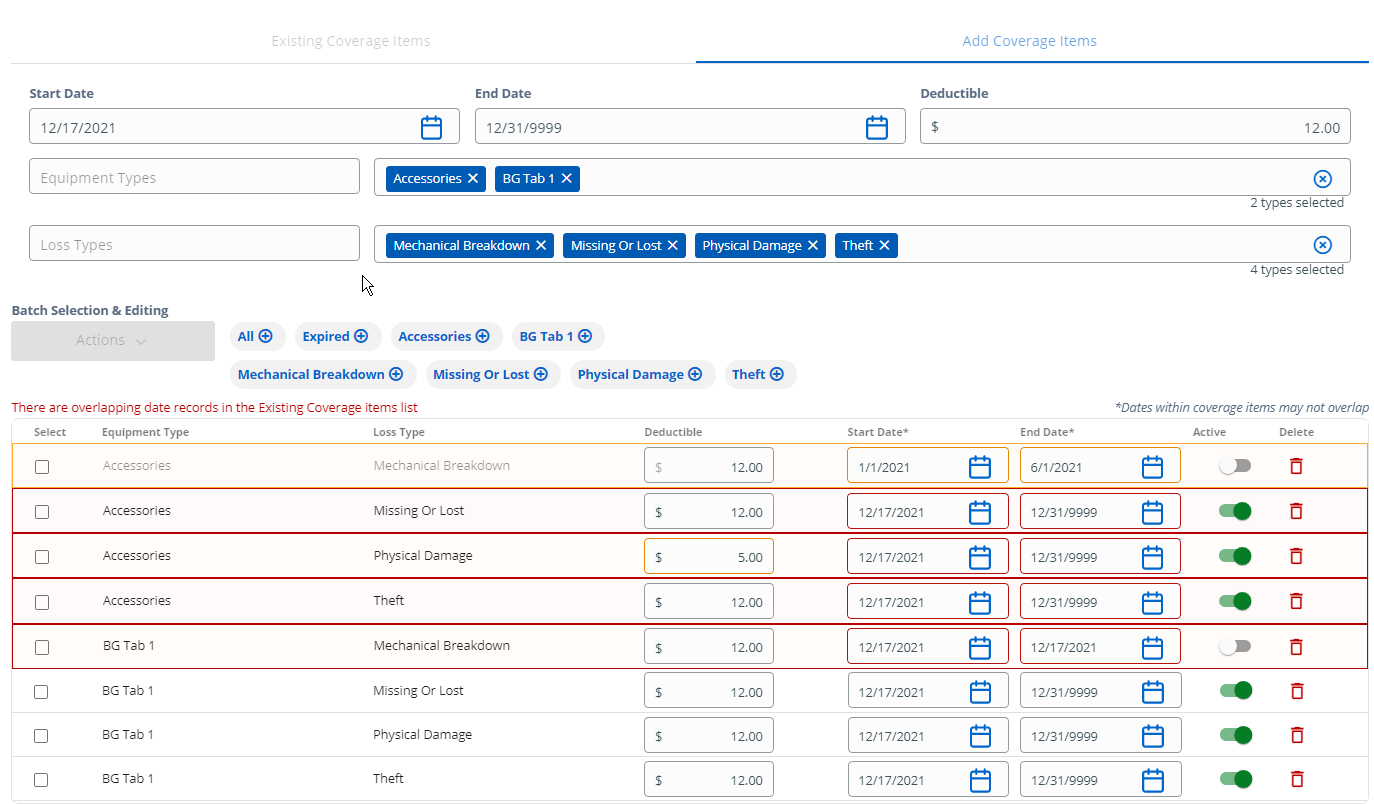Open start date calendar for Accessories Theft
This screenshot has height=804, width=1374.
coord(980,602)
